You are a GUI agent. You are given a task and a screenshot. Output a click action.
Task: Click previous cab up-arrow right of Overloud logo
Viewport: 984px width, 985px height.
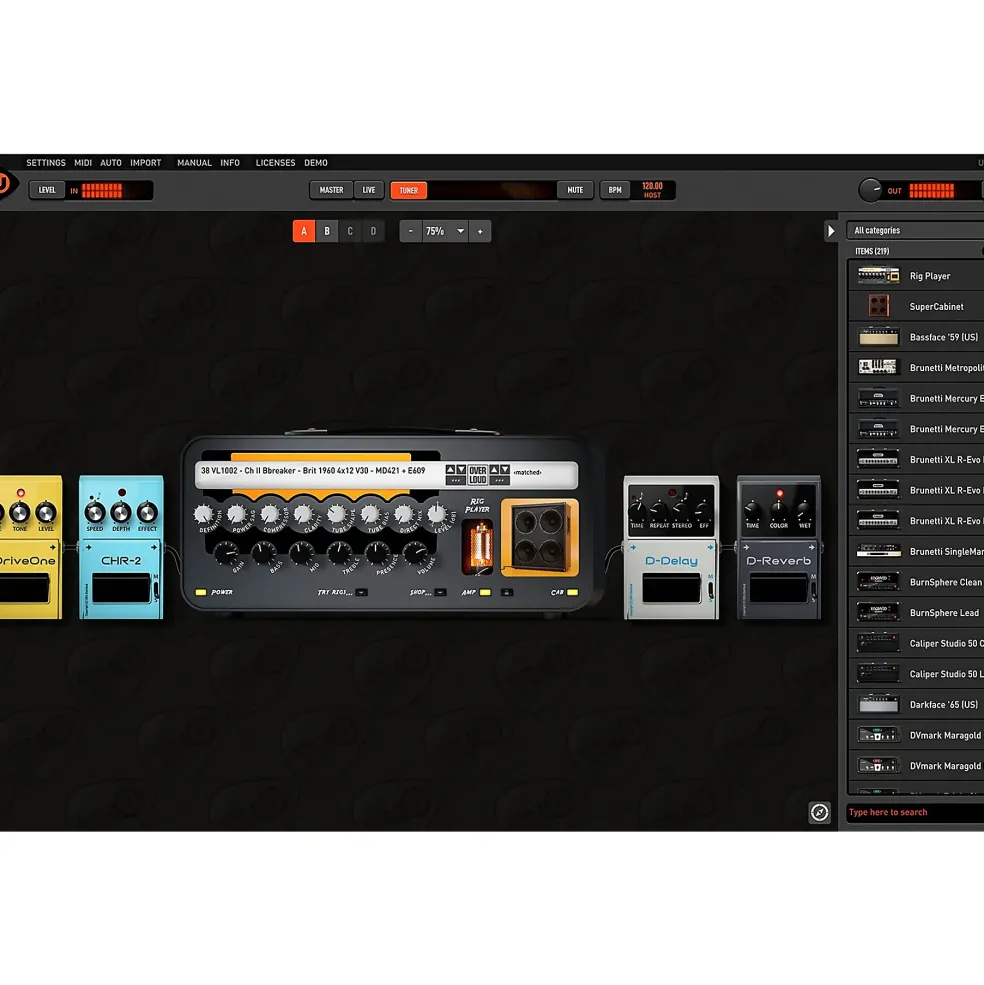pos(494,470)
